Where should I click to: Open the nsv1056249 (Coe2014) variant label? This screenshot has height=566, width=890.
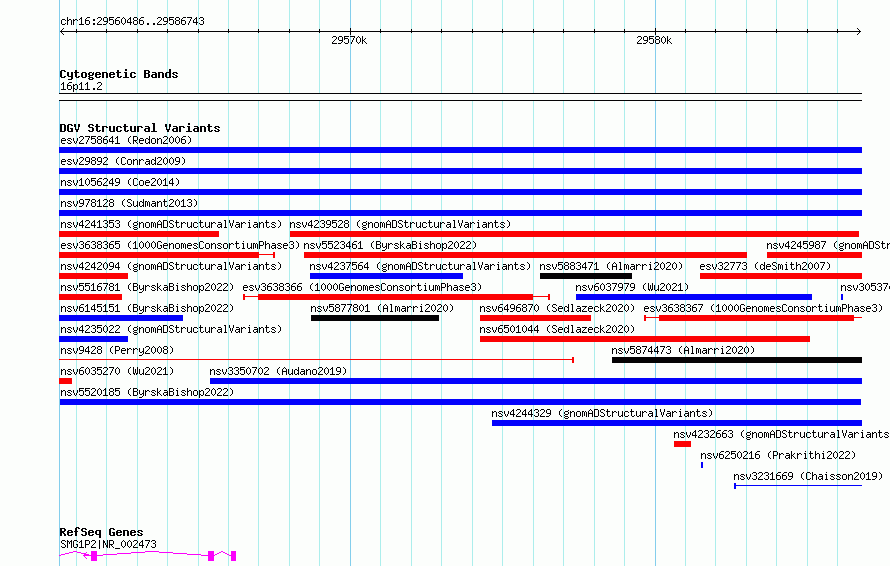(x=120, y=182)
